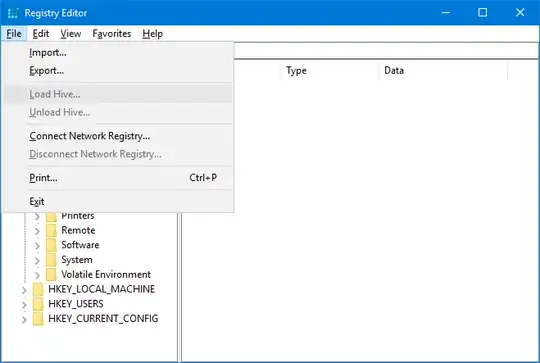540x363 pixels.
Task: Minimize the Registry Editor window
Action: coord(446,13)
